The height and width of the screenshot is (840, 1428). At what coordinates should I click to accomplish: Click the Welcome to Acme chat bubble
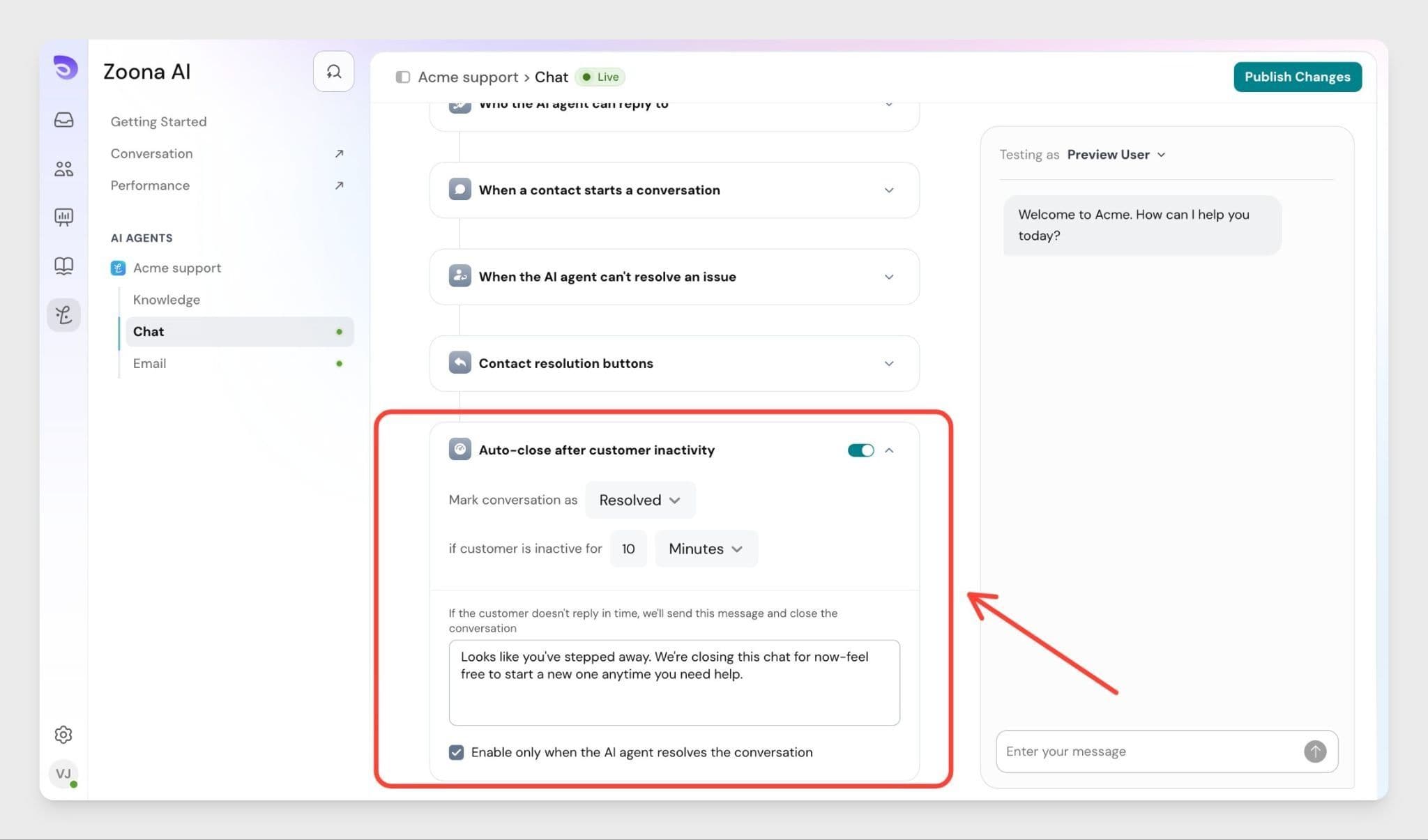tap(1142, 225)
